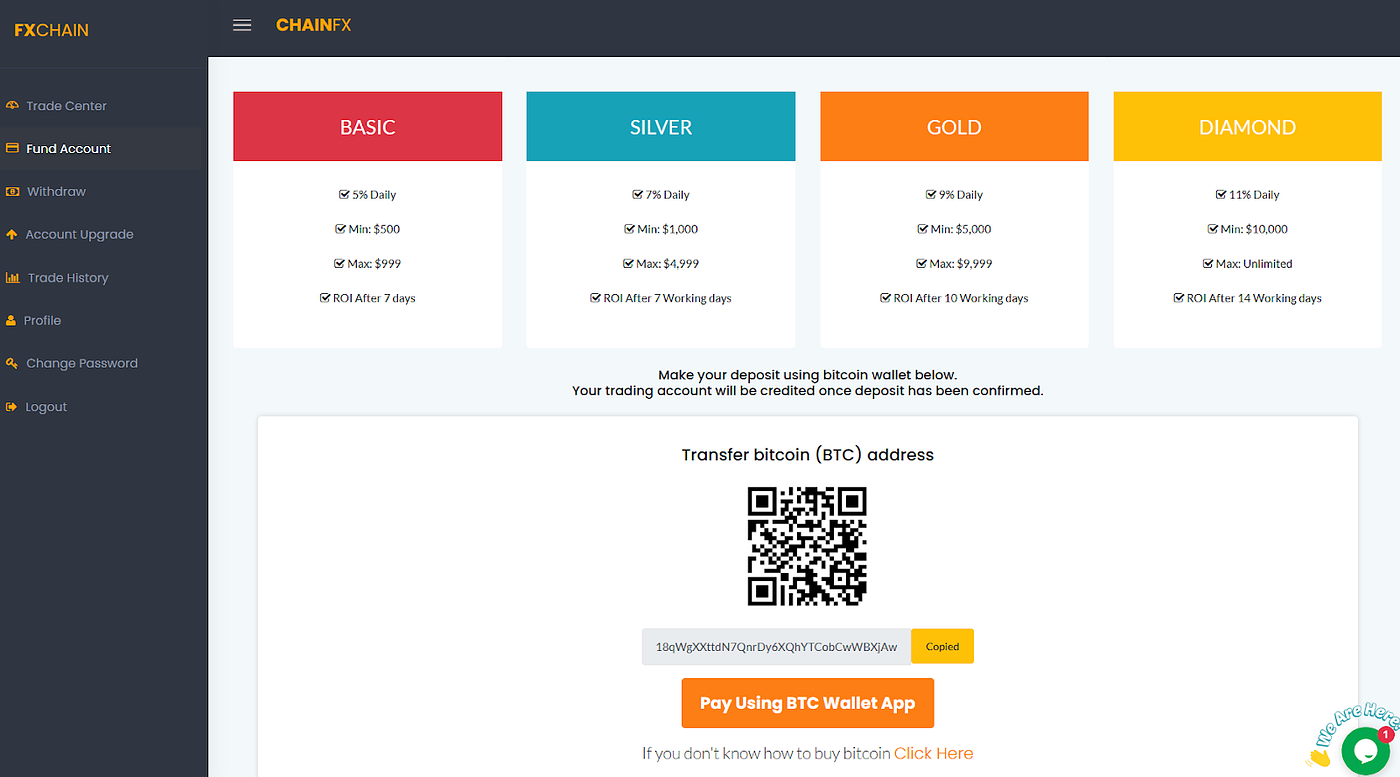Click the FXCHAIN sidebar logo
Viewport: 1400px width, 777px height.
coord(51,30)
